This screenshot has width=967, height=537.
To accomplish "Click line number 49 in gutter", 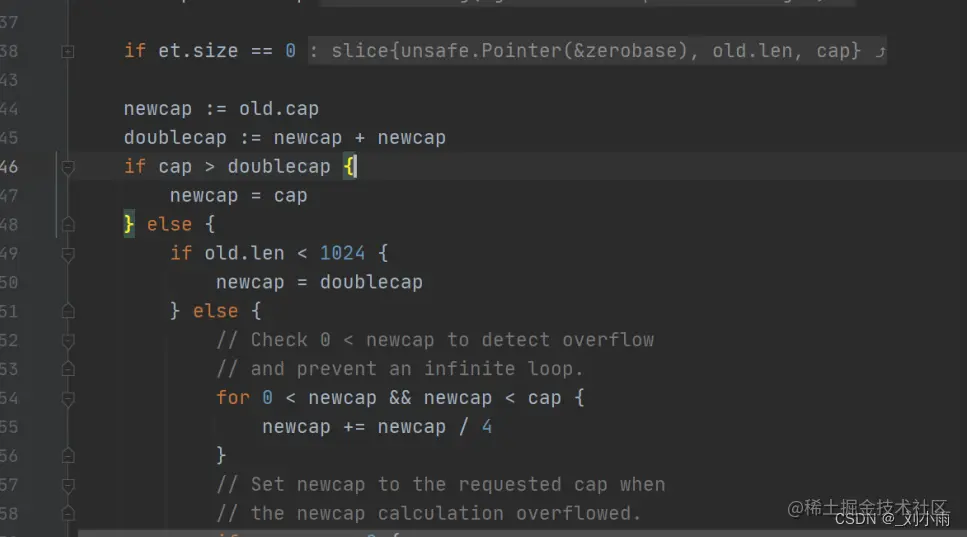I will pyautogui.click(x=9, y=253).
